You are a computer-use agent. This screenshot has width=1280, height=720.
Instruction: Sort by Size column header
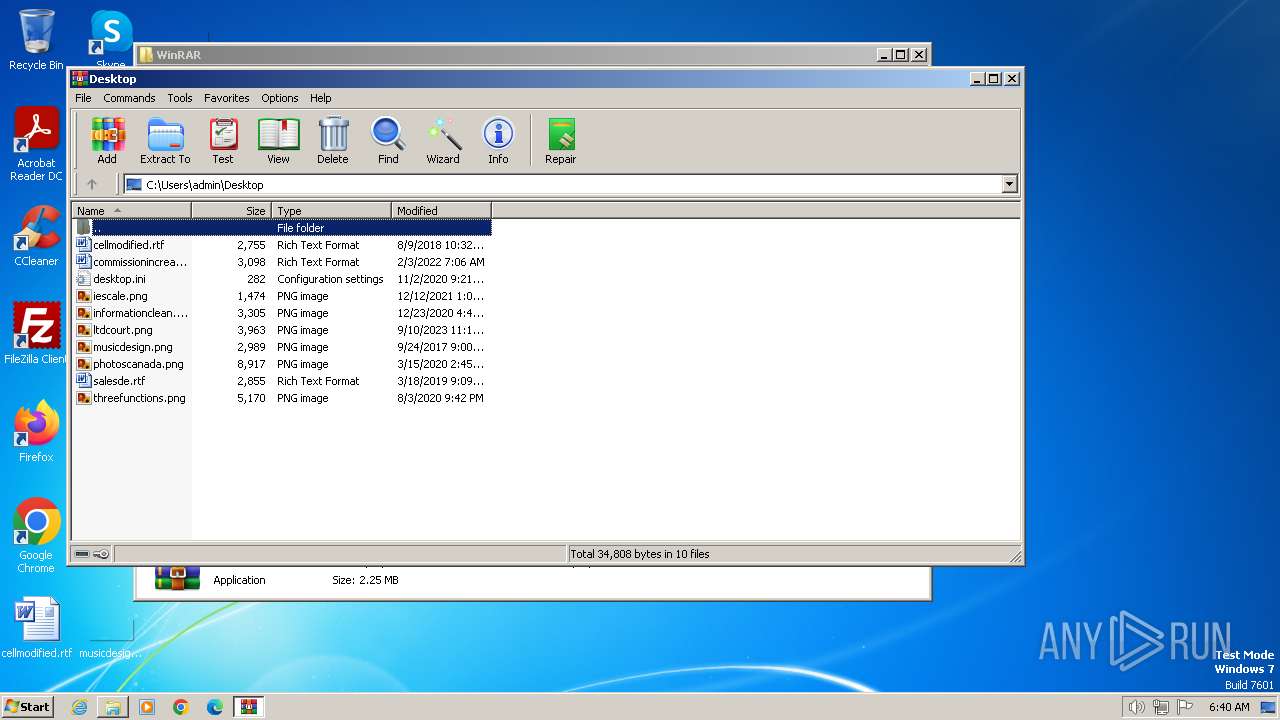[231, 210]
